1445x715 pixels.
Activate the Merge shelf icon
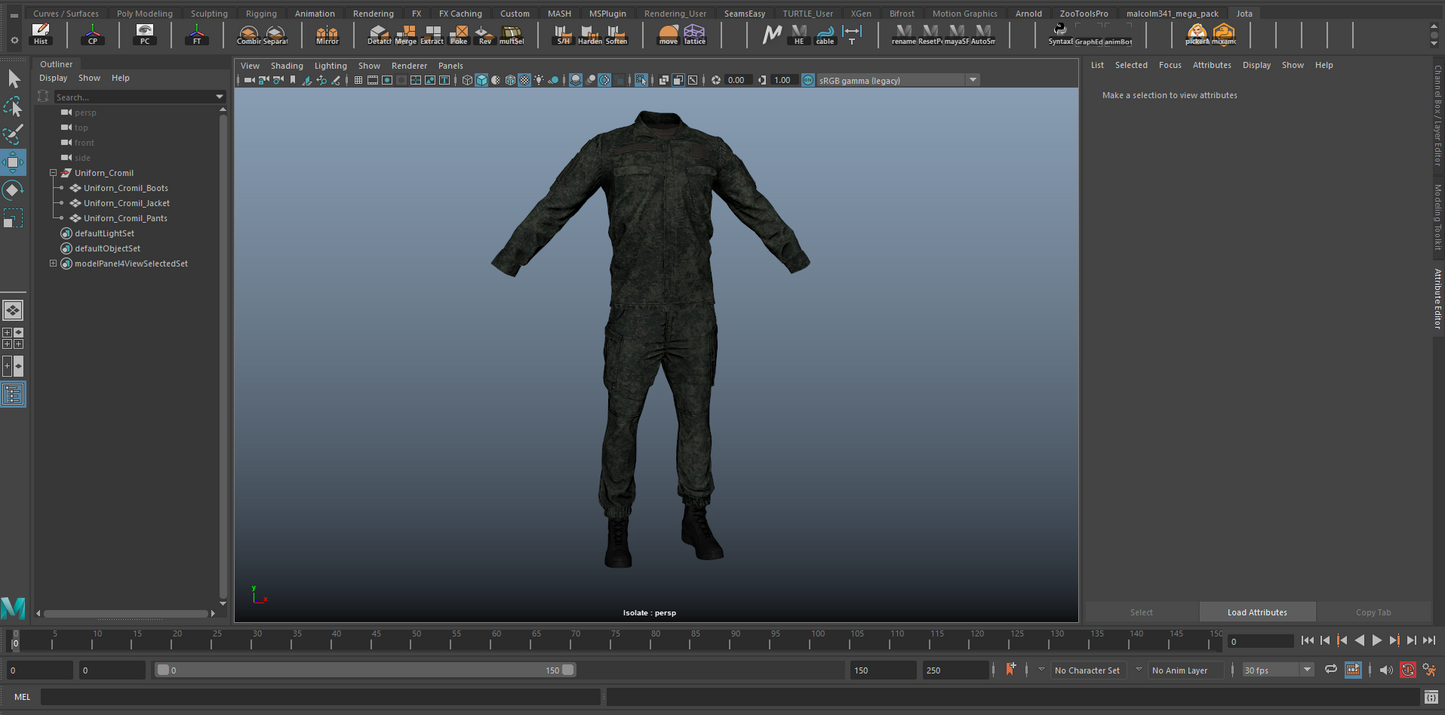pos(406,35)
